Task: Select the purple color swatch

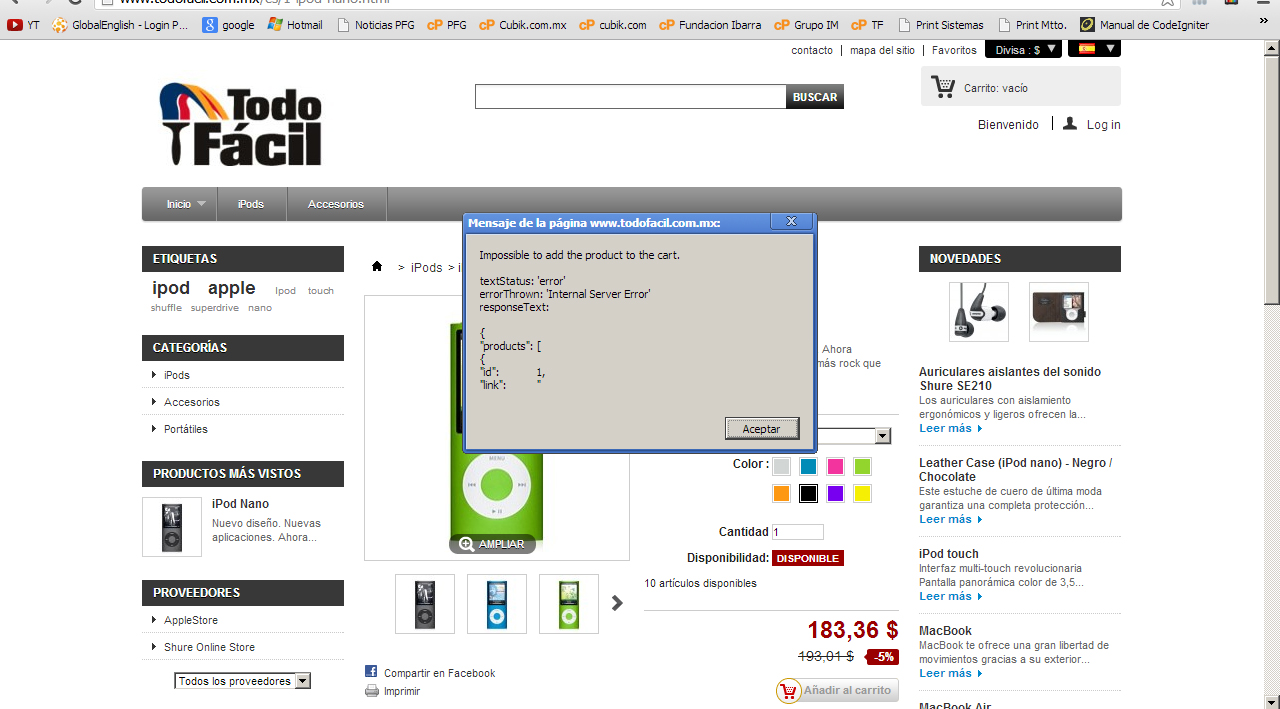Action: click(x=835, y=493)
